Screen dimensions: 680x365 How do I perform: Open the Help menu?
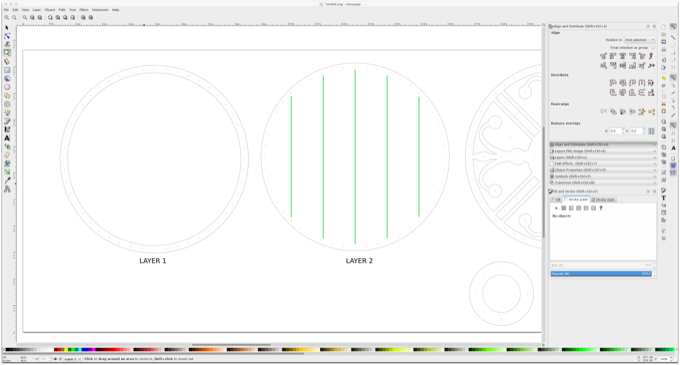[115, 10]
